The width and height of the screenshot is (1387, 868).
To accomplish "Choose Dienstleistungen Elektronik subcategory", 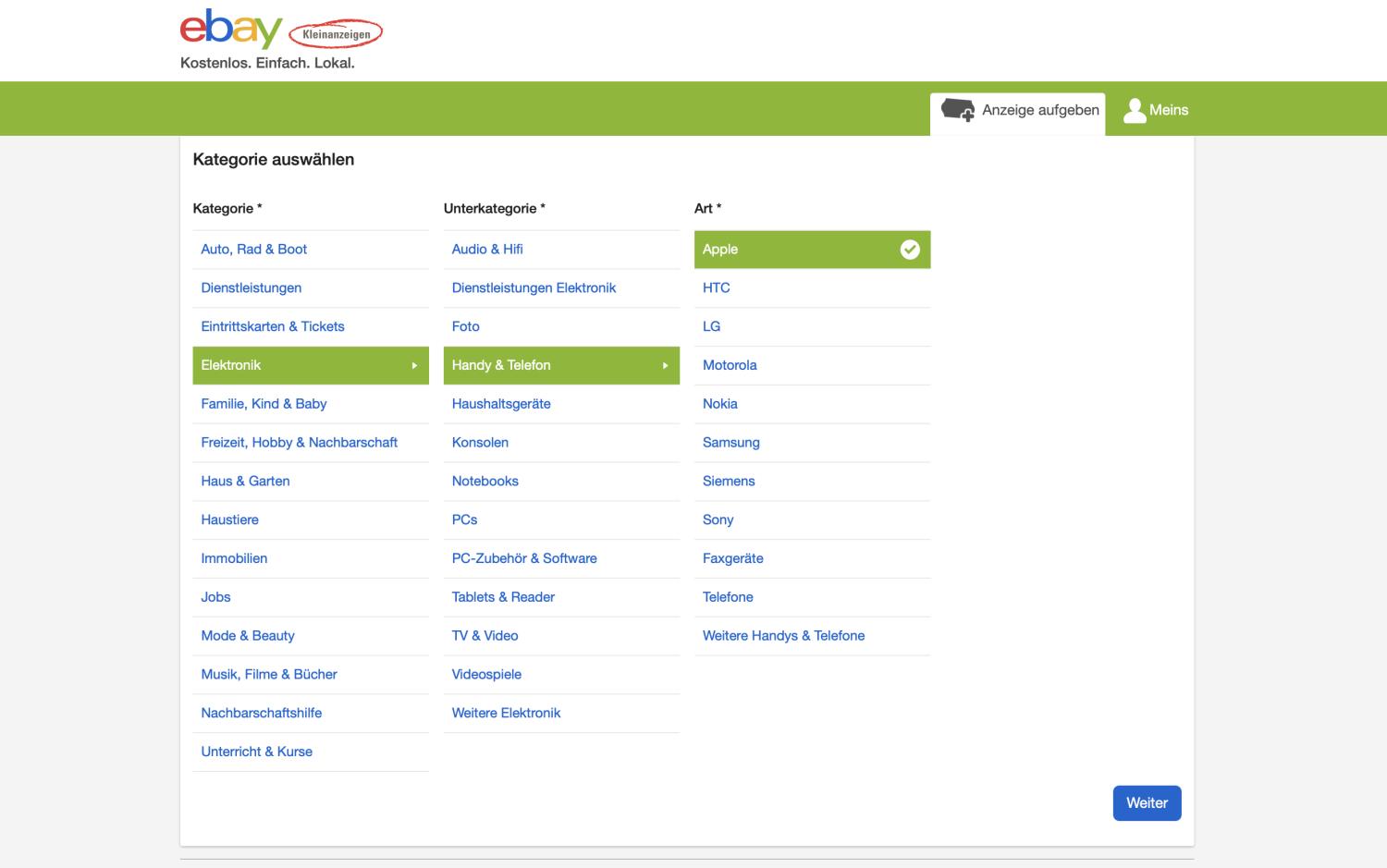I will 561,288.
